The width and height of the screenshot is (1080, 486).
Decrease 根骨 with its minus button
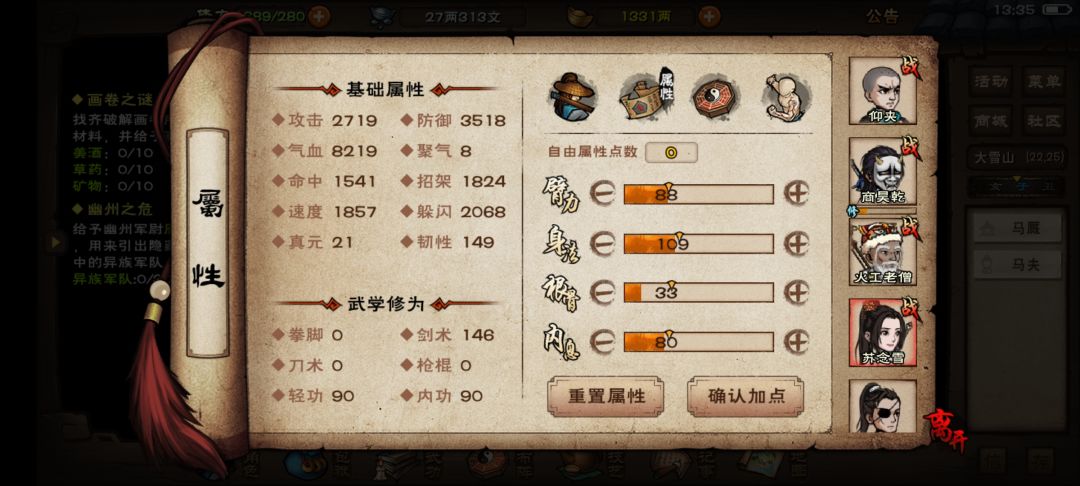point(603,292)
